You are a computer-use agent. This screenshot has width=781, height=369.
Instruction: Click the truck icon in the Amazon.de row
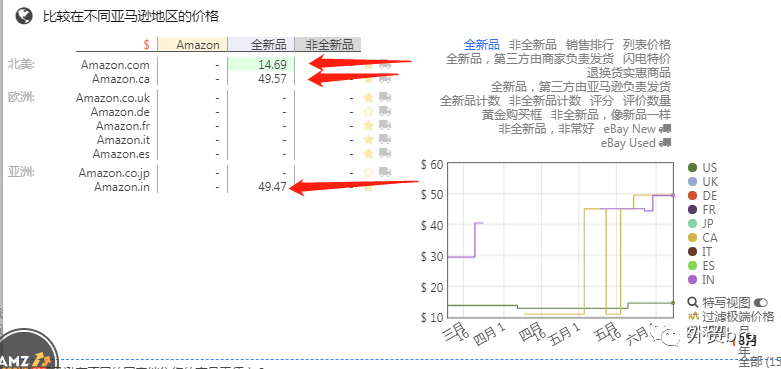coord(385,112)
